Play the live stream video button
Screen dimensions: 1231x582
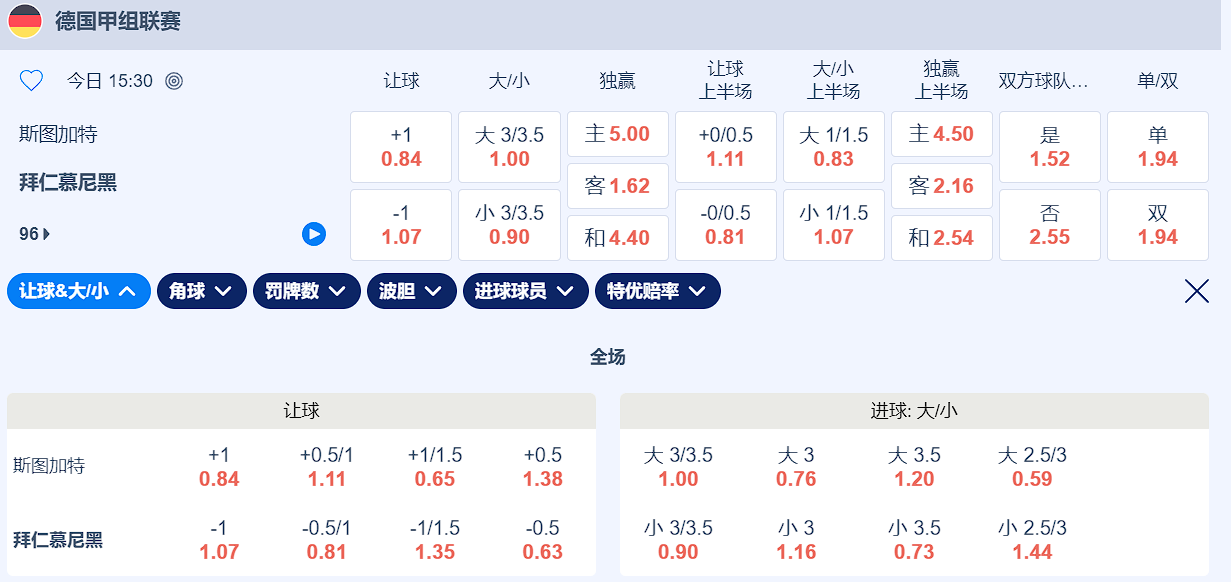(314, 234)
